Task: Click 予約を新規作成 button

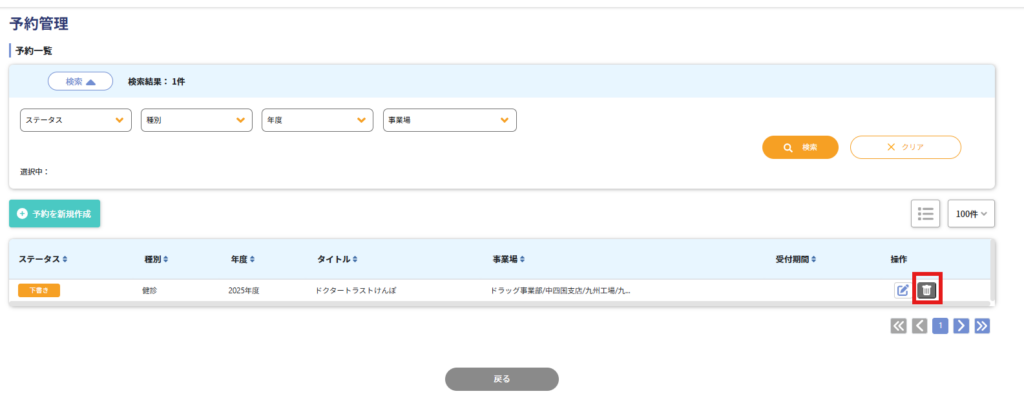Action: click(55, 214)
